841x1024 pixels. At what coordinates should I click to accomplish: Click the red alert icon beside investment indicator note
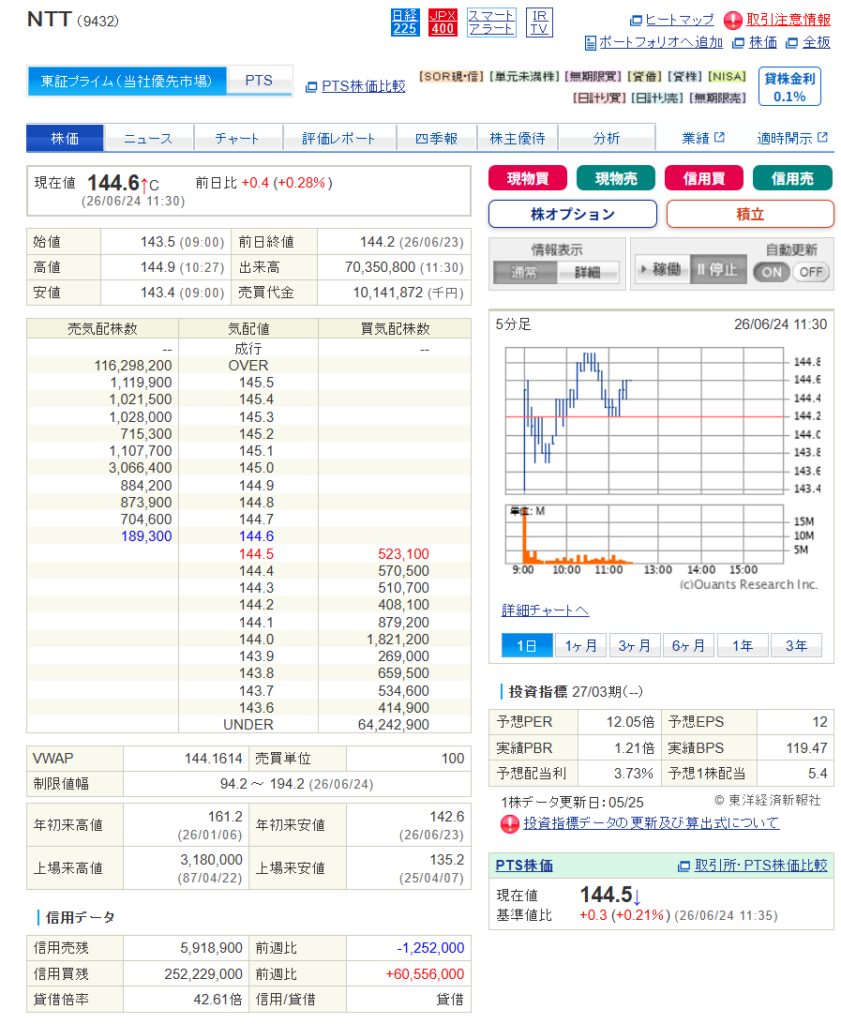509,824
